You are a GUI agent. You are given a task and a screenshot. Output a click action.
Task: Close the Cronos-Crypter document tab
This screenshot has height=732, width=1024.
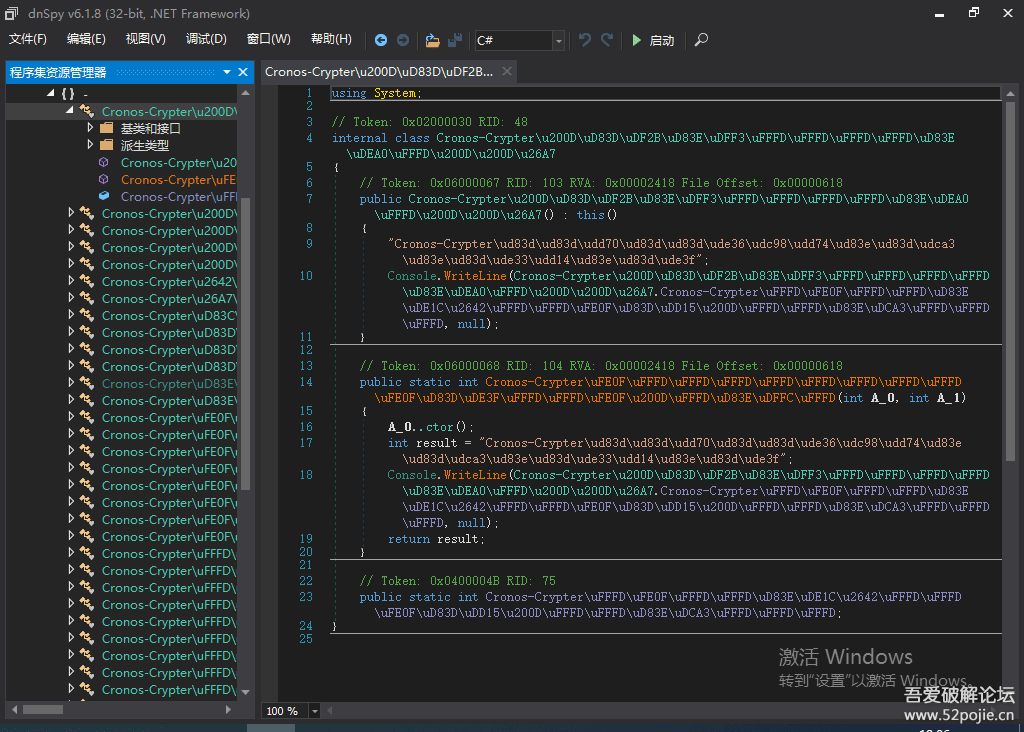(507, 71)
